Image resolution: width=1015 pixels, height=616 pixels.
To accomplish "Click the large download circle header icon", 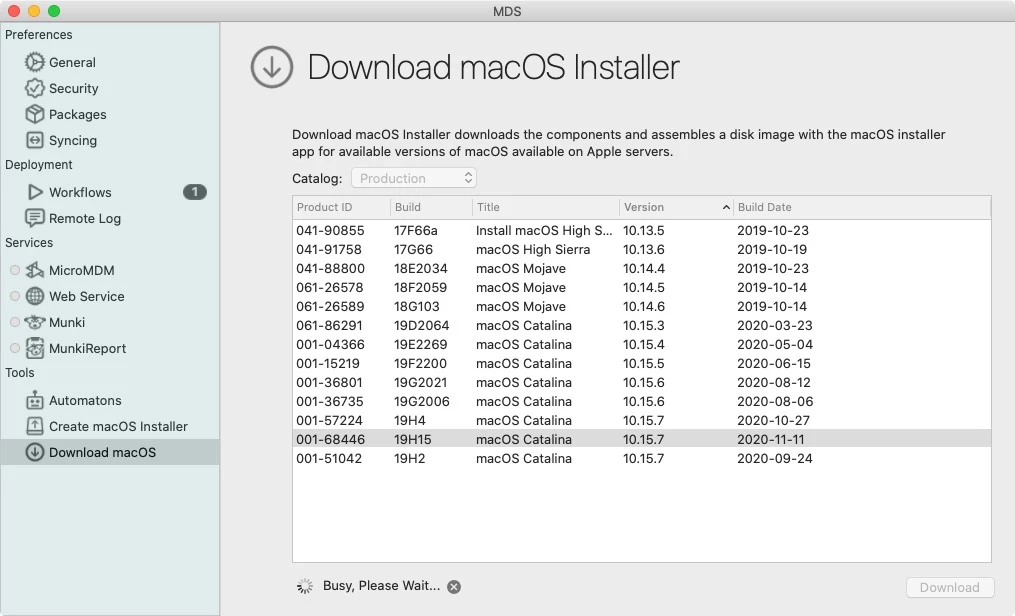I will (272, 67).
